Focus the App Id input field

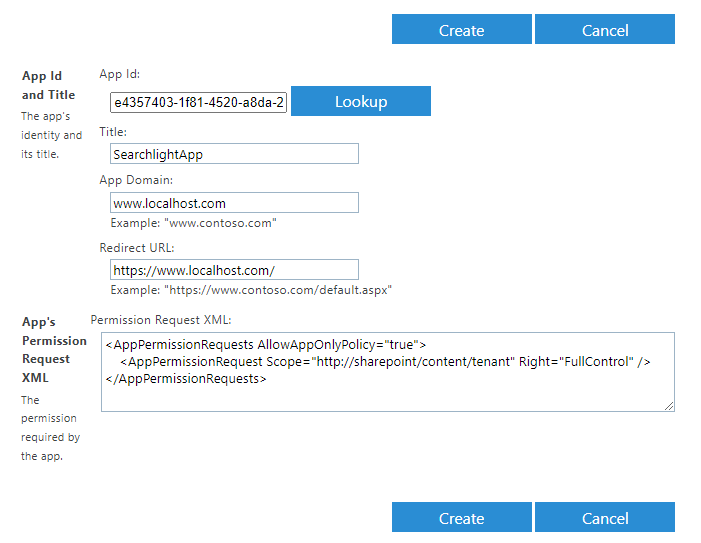[x=198, y=102]
